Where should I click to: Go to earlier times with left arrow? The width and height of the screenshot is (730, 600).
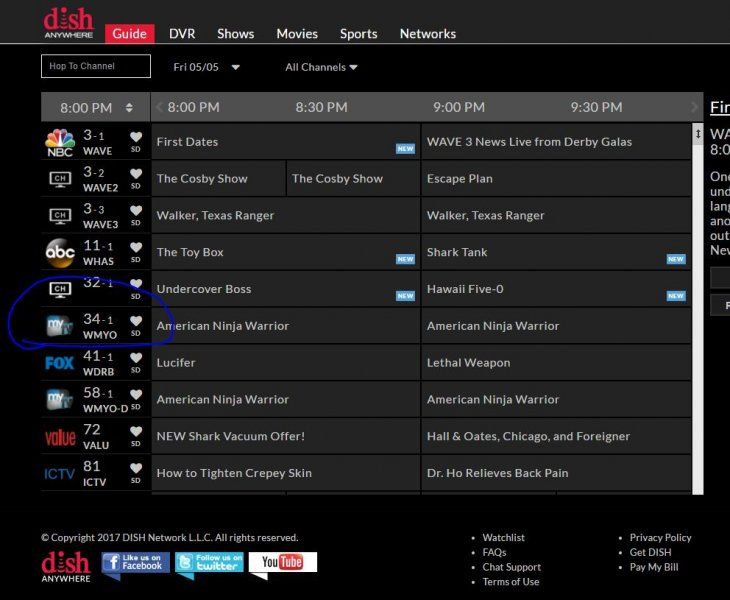coord(159,108)
